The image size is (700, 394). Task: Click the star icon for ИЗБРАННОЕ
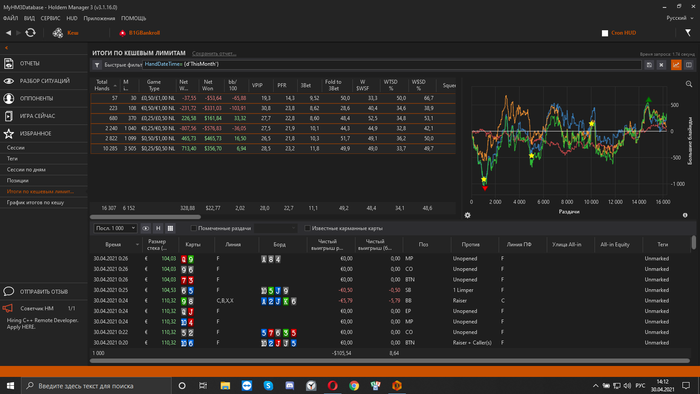pos(8,133)
